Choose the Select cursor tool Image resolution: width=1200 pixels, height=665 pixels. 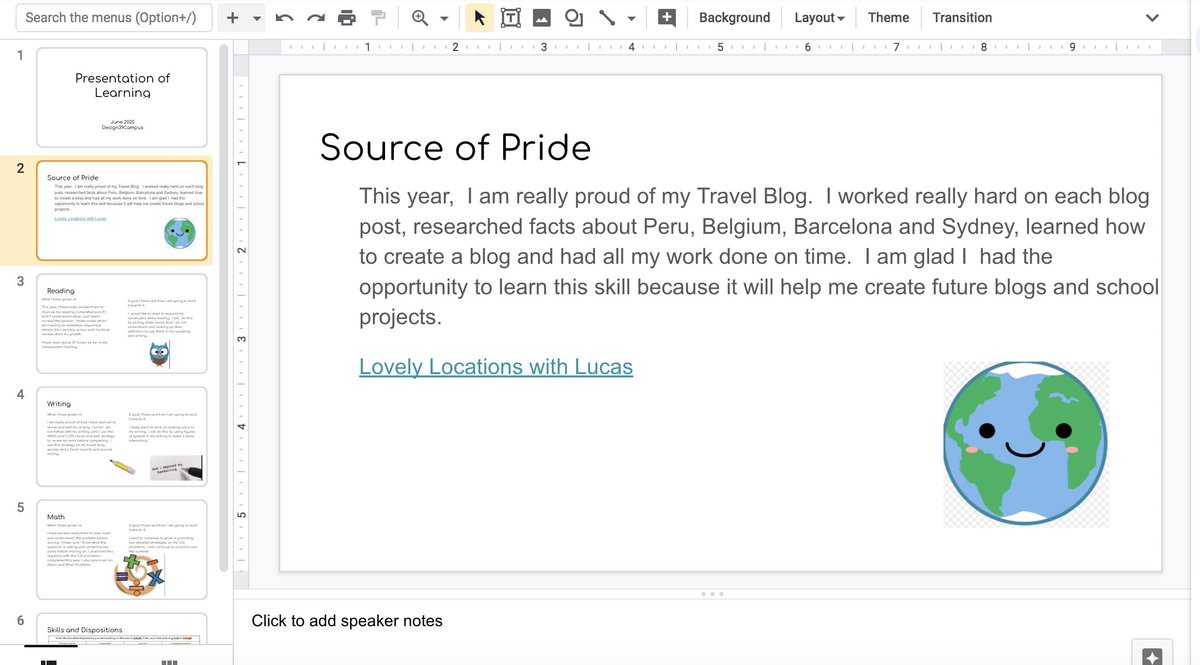click(x=479, y=18)
